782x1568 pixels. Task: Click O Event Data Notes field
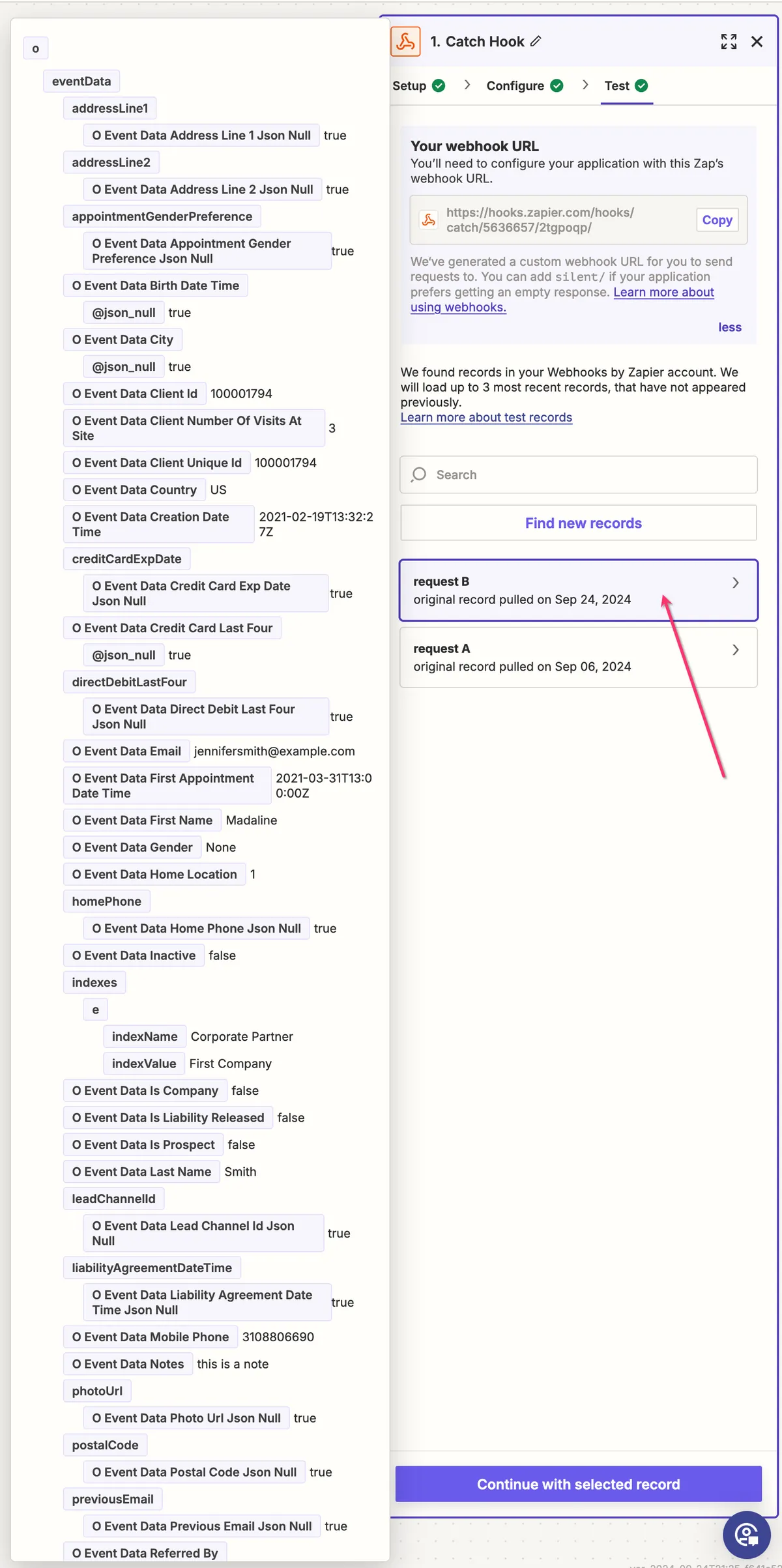click(128, 1364)
